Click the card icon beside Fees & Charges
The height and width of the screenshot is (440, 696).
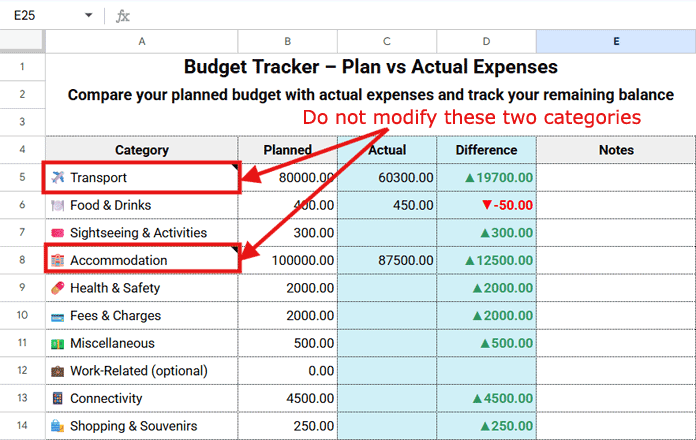pyautogui.click(x=58, y=317)
